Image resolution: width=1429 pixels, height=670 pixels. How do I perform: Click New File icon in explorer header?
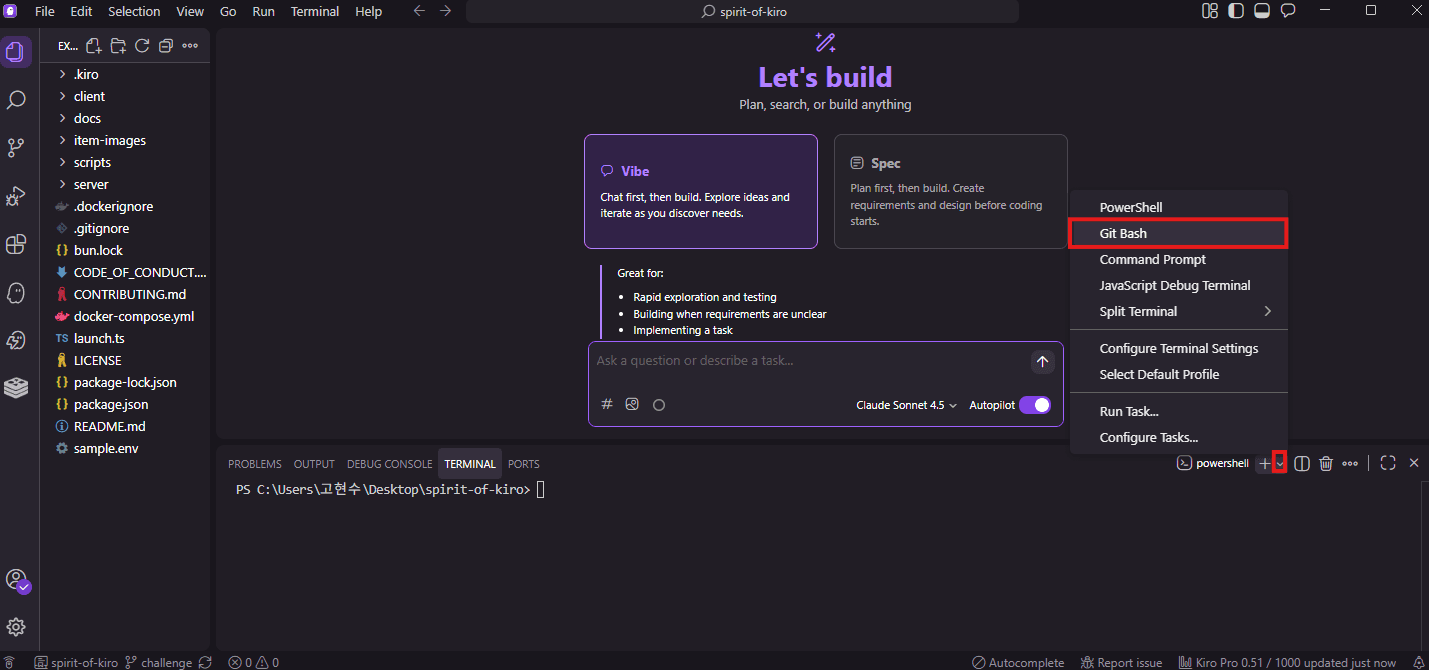(94, 45)
